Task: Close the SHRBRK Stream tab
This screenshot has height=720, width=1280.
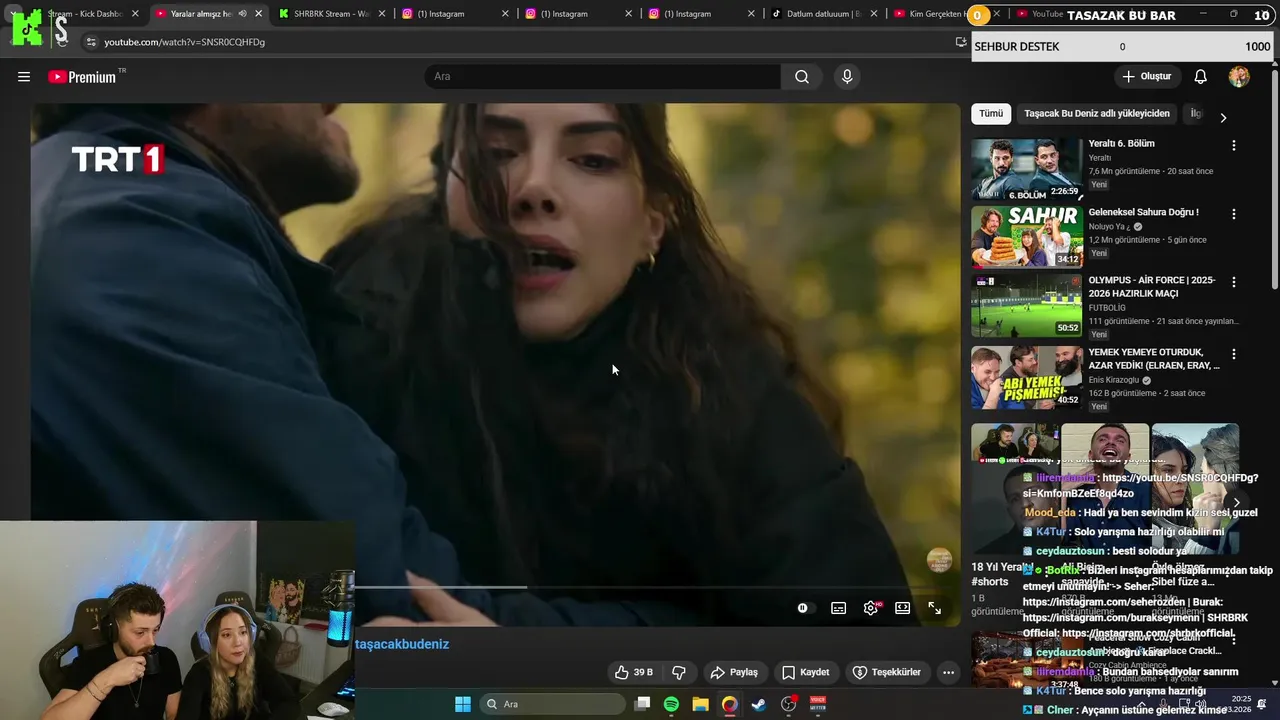Action: click(382, 14)
